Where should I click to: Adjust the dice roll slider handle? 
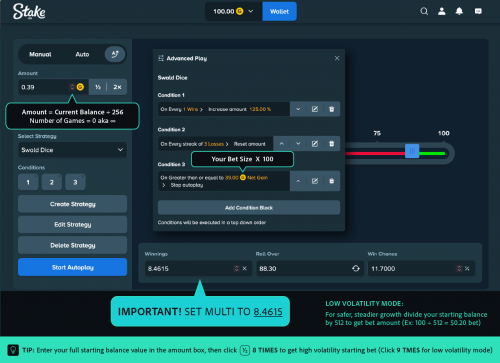(x=412, y=151)
